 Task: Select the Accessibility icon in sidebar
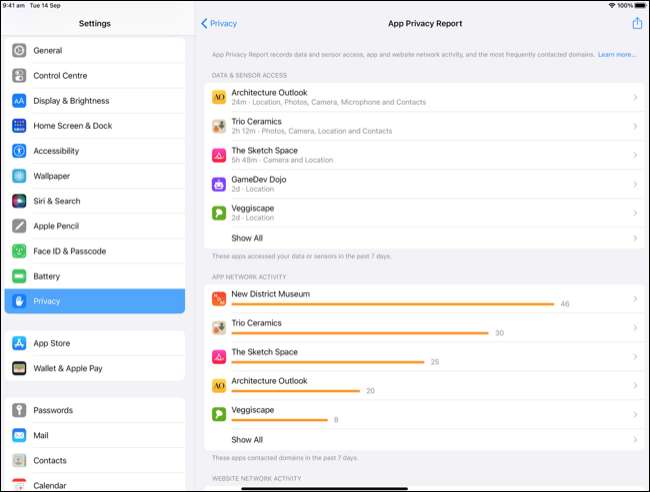click(x=19, y=151)
